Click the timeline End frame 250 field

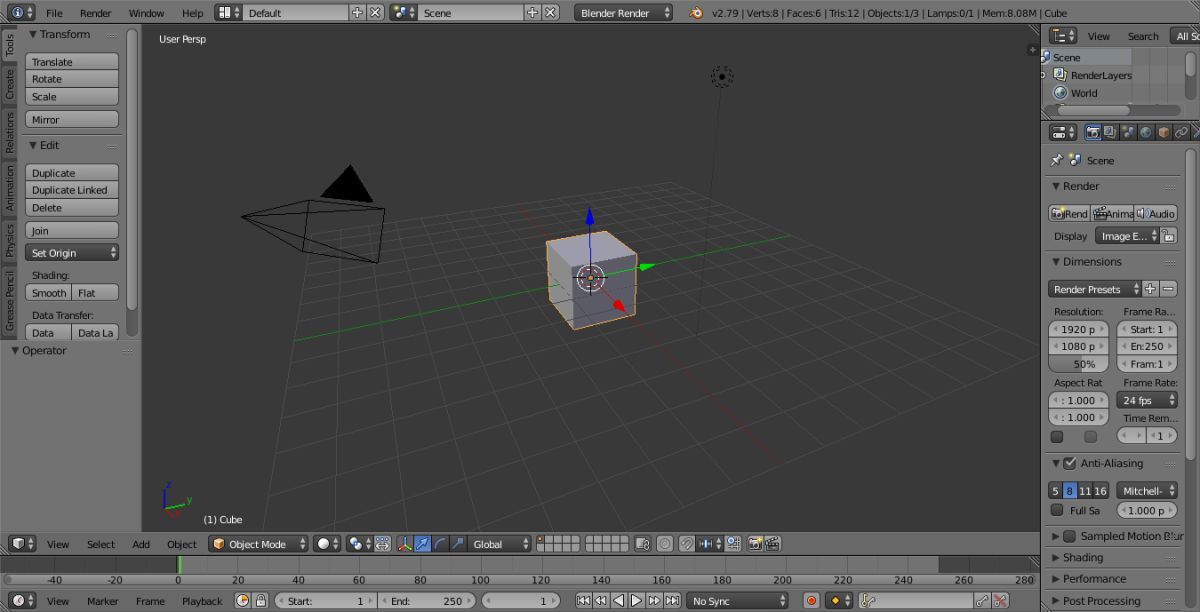427,601
